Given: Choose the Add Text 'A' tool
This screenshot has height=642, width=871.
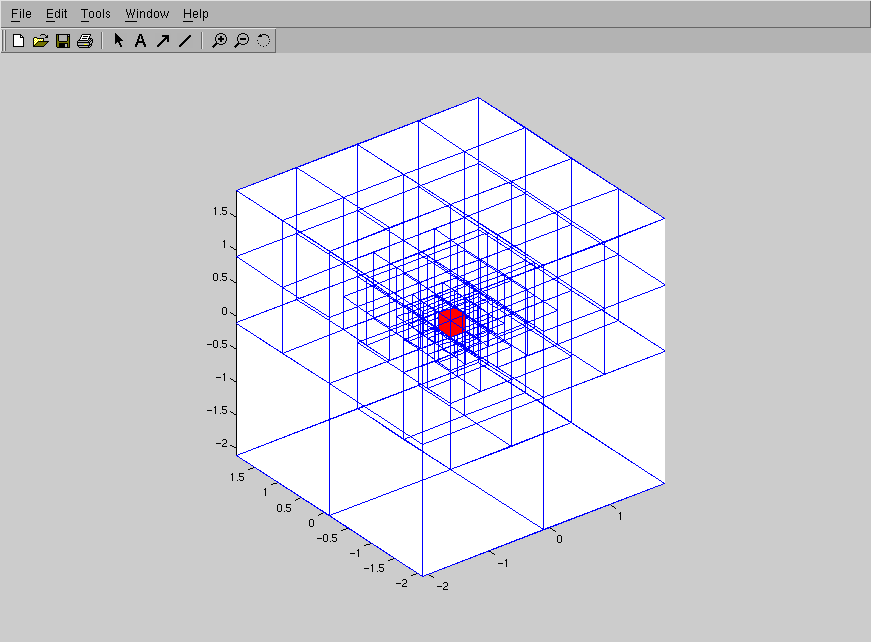Looking at the screenshot, I should pos(140,41).
